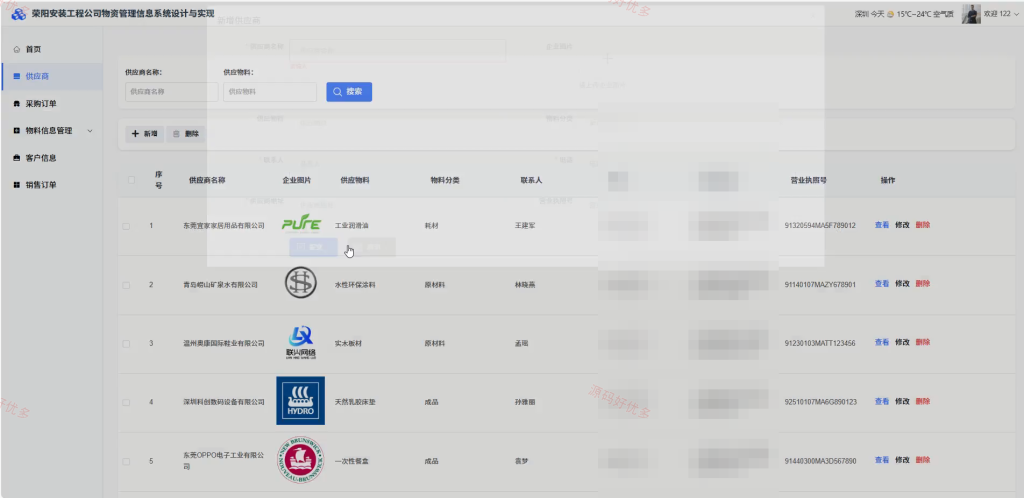This screenshot has width=1024, height=498.
Task: Click red 删除 in 东莞OPPO电子工业 row
Action: [x=923, y=459]
